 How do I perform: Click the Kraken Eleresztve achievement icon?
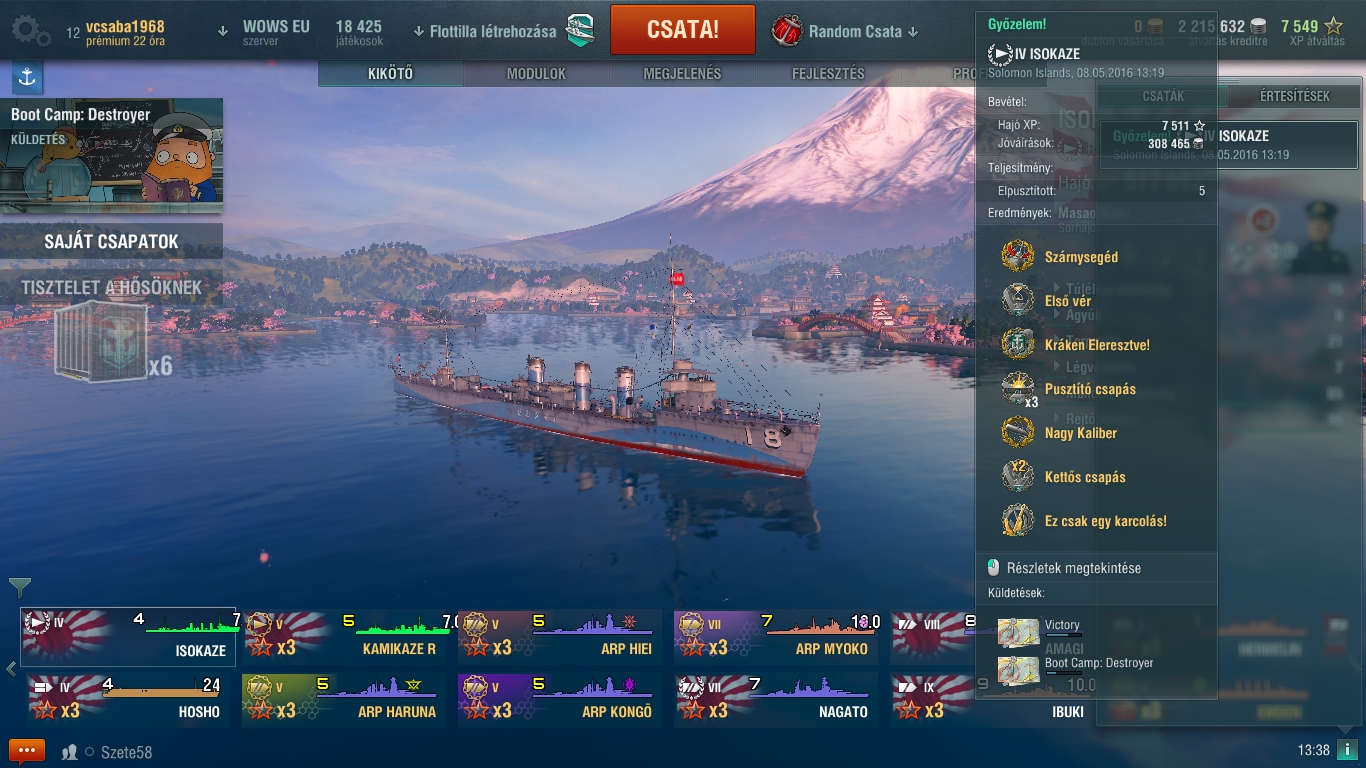click(x=1018, y=344)
